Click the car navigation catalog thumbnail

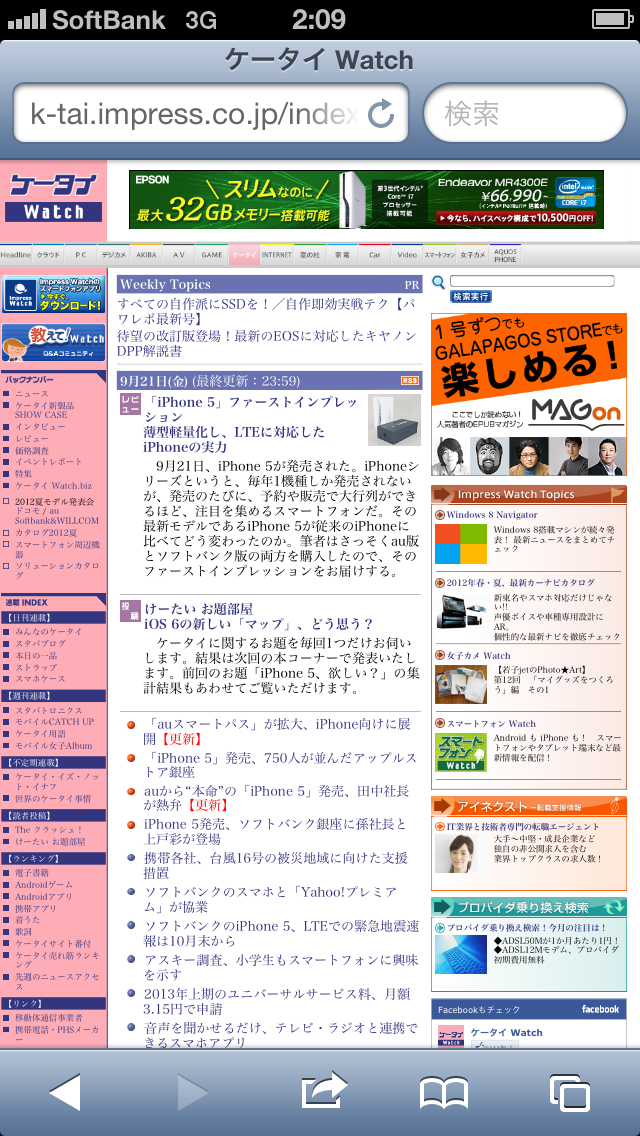coord(460,611)
